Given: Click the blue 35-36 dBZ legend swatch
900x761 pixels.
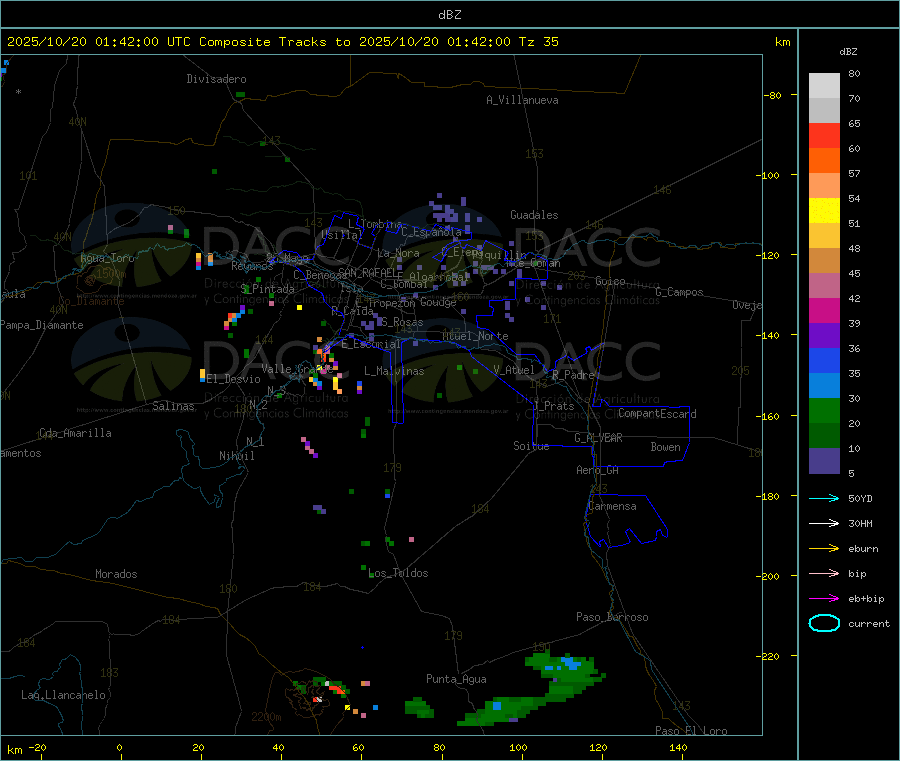Looking at the screenshot, I should 824,360.
